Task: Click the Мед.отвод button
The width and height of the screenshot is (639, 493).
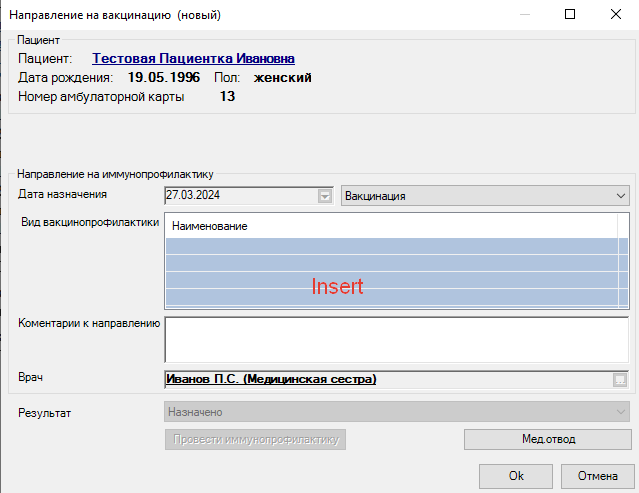Action: coord(548,439)
